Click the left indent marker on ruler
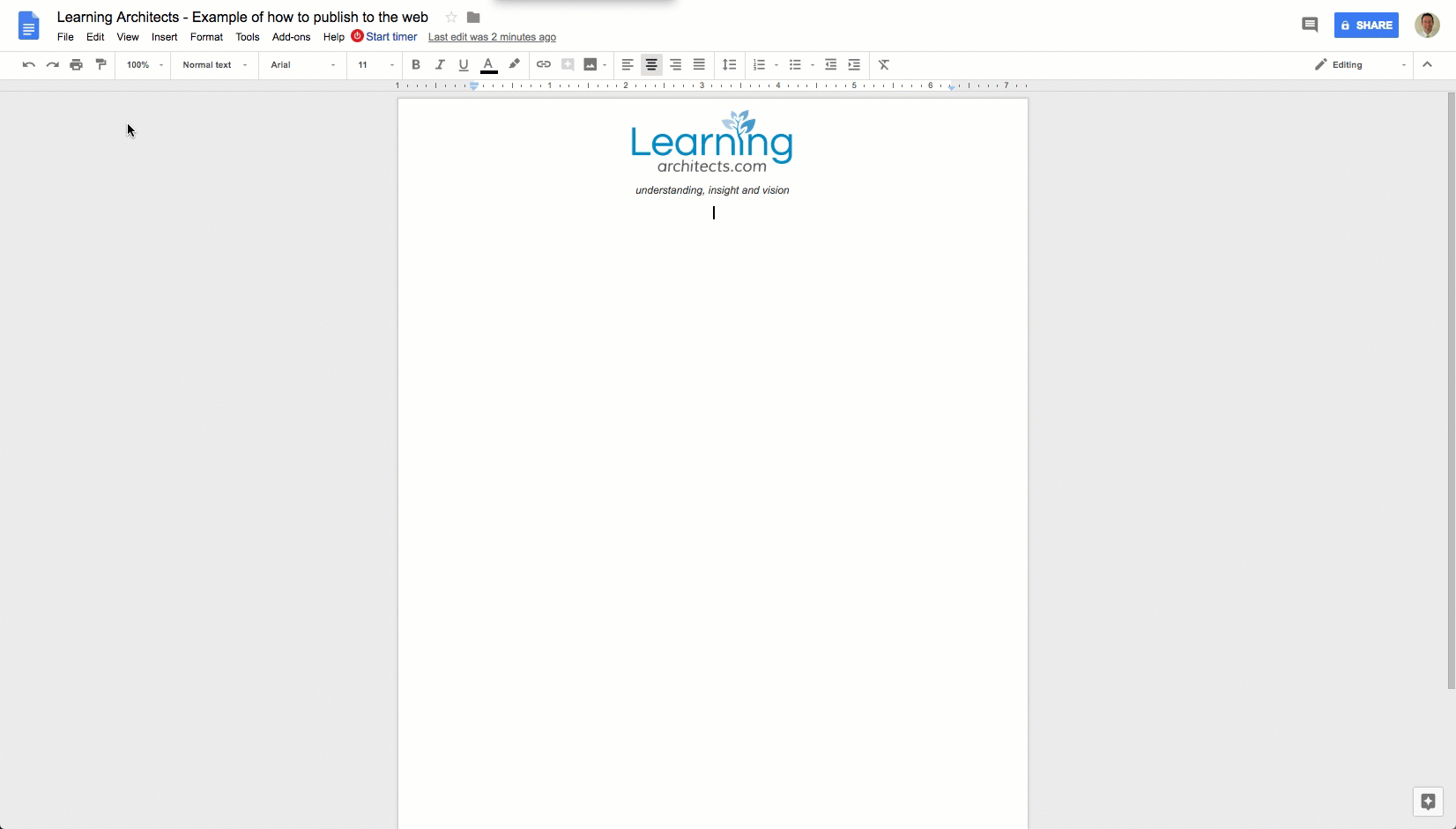Screen dimensions: 1456x829 pyautogui.click(x=474, y=87)
